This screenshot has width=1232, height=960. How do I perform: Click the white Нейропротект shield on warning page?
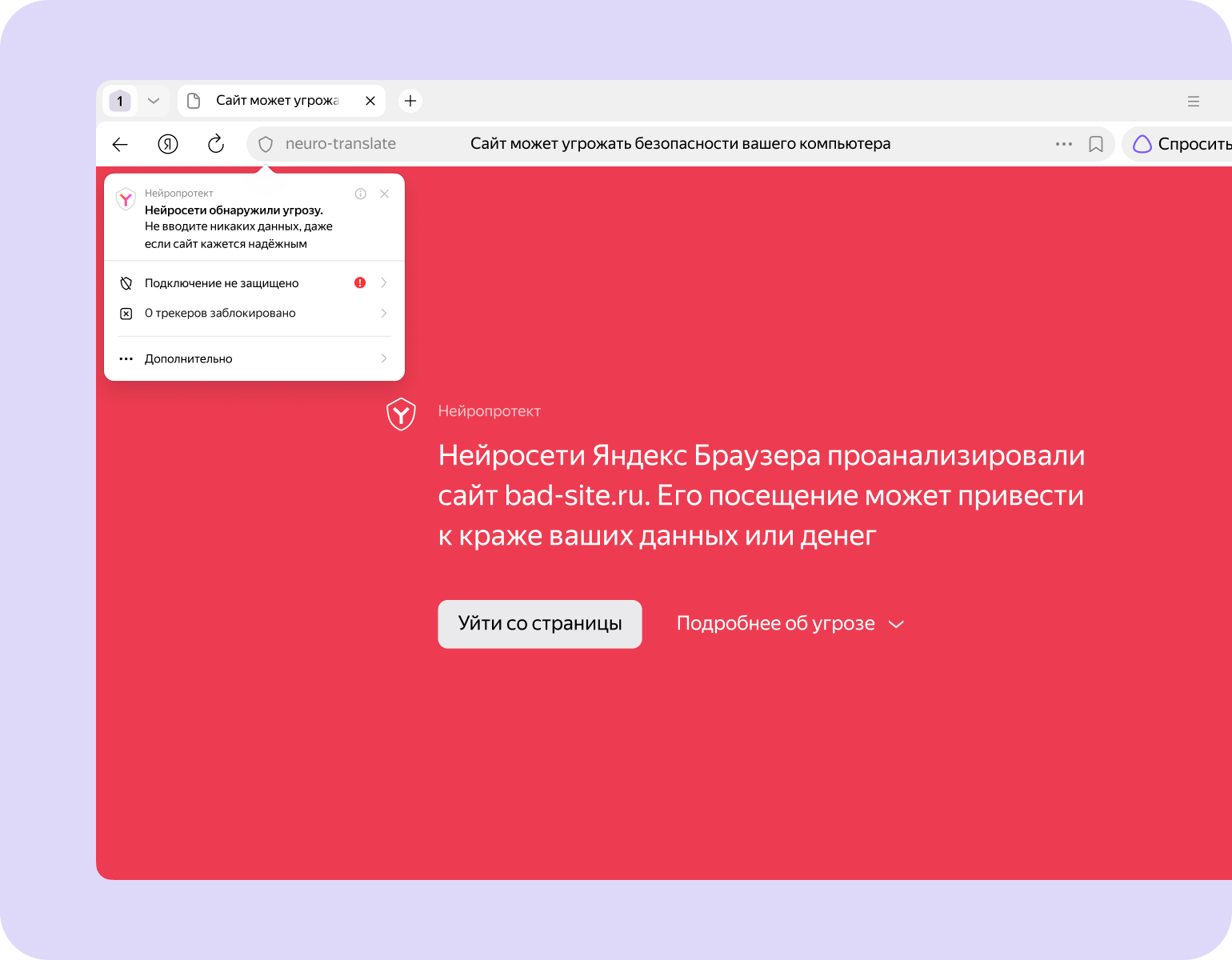[401, 414]
